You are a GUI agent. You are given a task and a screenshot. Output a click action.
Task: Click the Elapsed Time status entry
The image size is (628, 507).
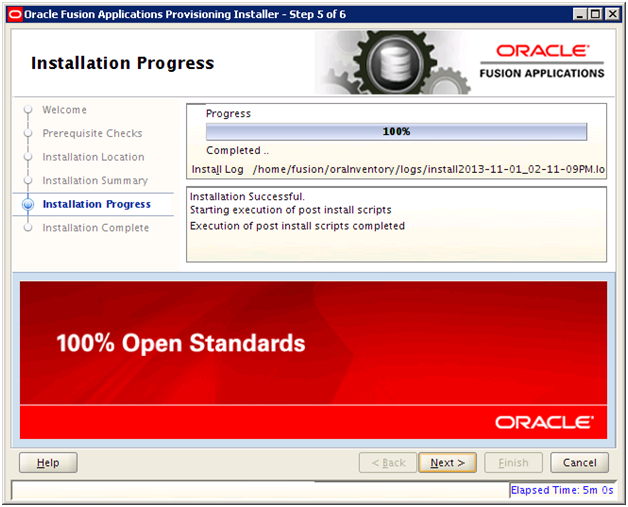[562, 490]
